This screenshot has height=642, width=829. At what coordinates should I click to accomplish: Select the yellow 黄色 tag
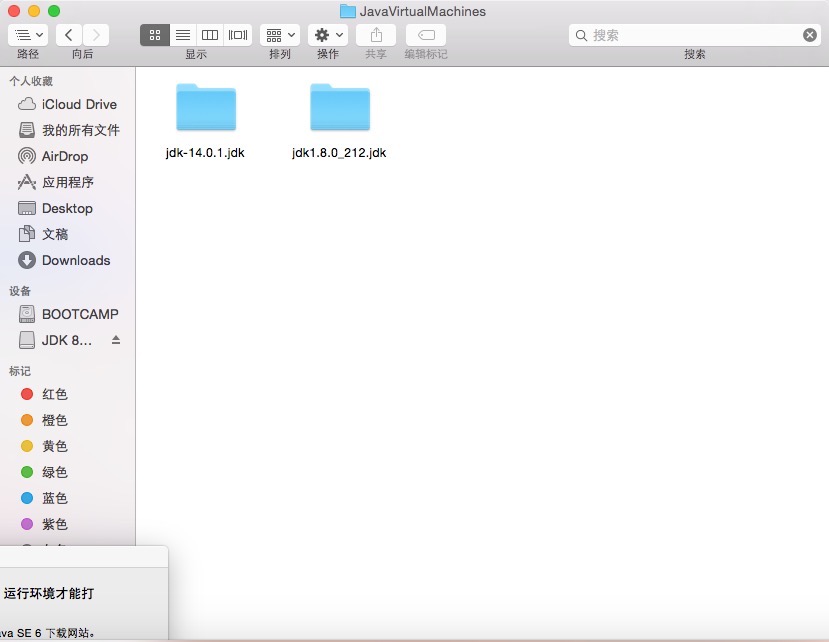pyautogui.click(x=68, y=446)
